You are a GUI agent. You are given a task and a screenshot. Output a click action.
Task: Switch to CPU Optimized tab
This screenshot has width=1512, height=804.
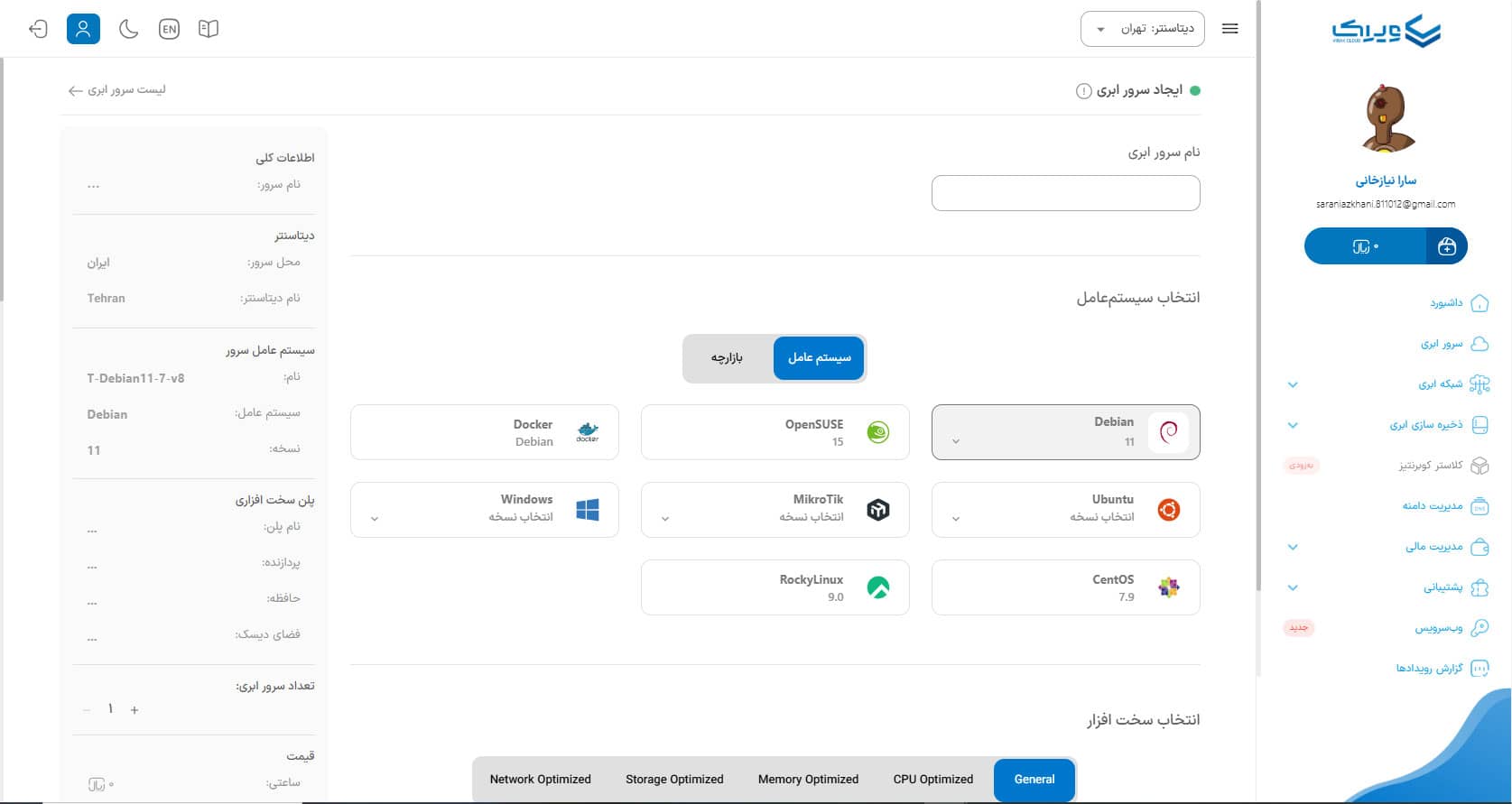[x=932, y=780]
